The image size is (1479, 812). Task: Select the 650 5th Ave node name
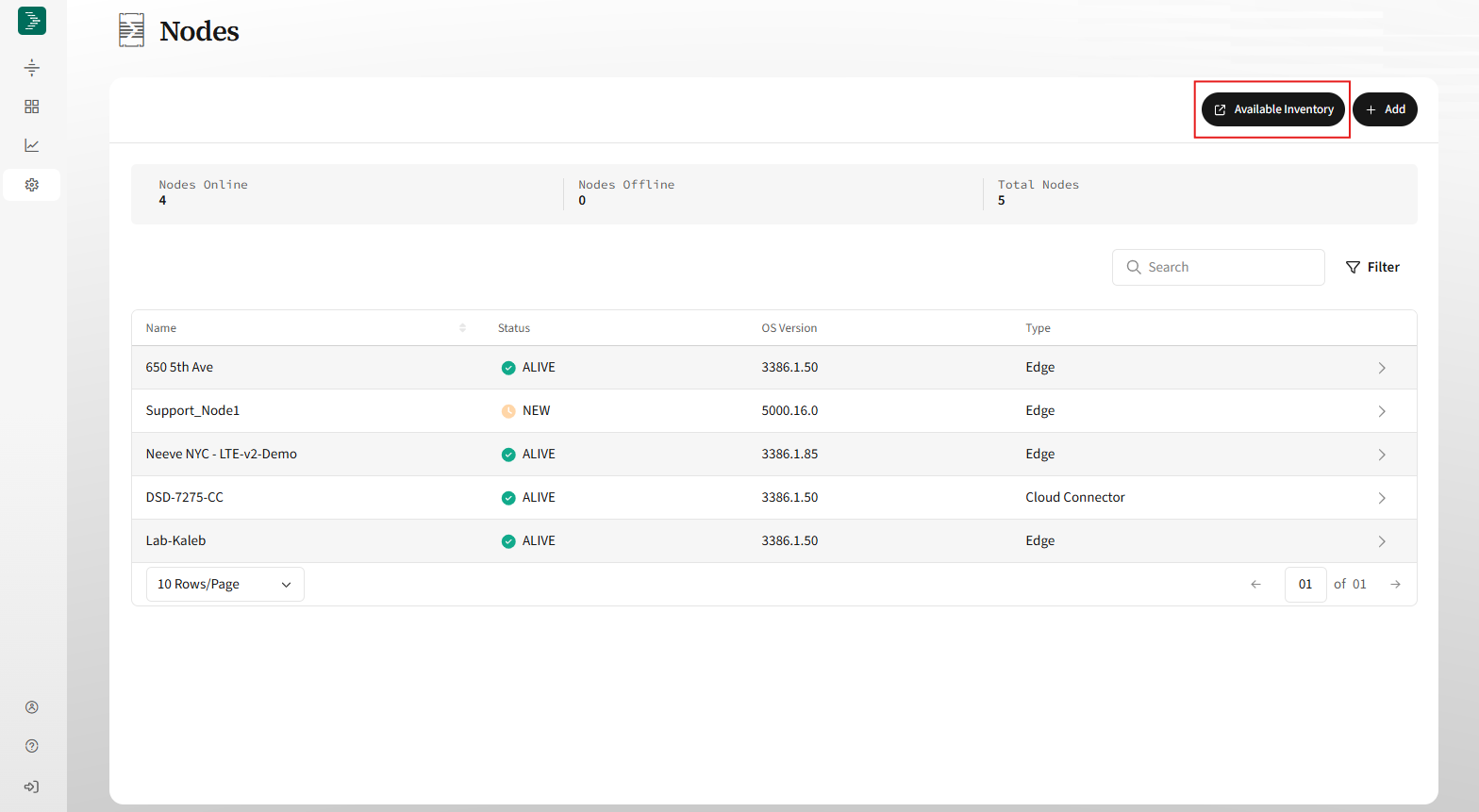click(x=179, y=367)
